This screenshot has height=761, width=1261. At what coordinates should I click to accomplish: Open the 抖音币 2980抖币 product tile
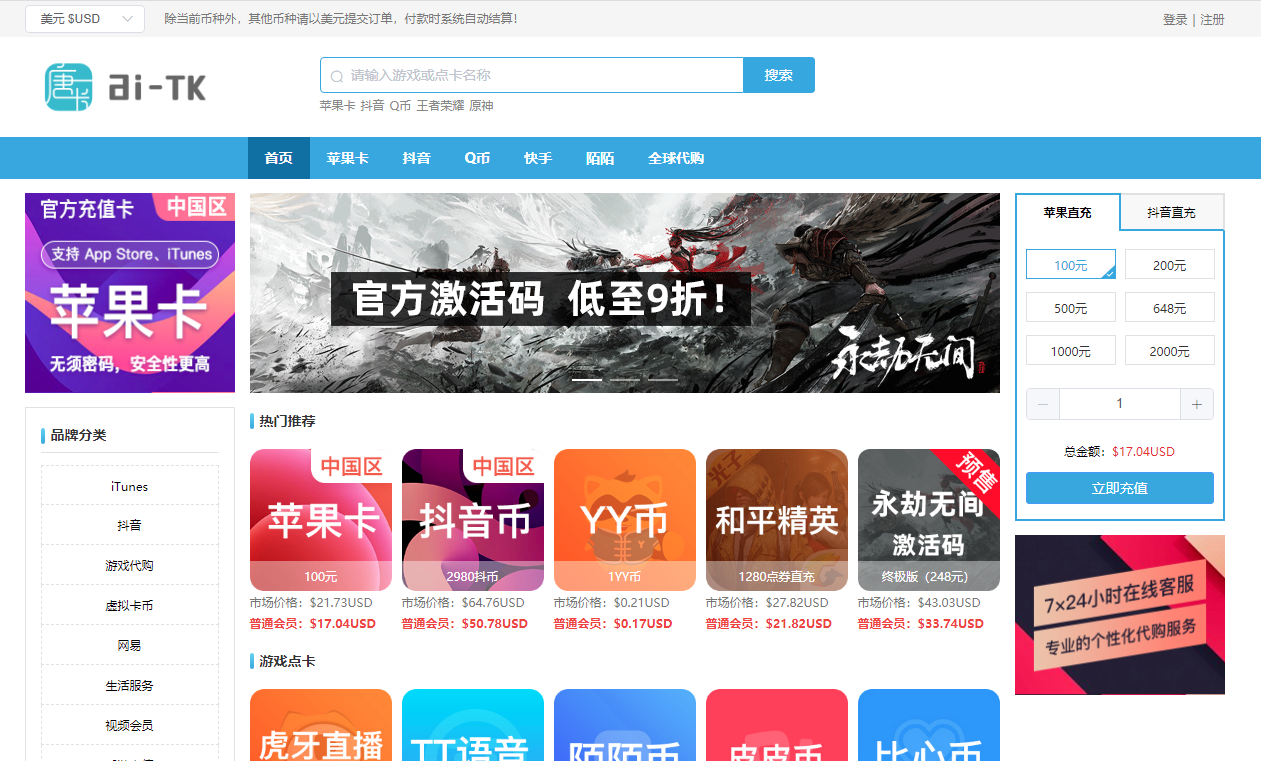[x=473, y=520]
